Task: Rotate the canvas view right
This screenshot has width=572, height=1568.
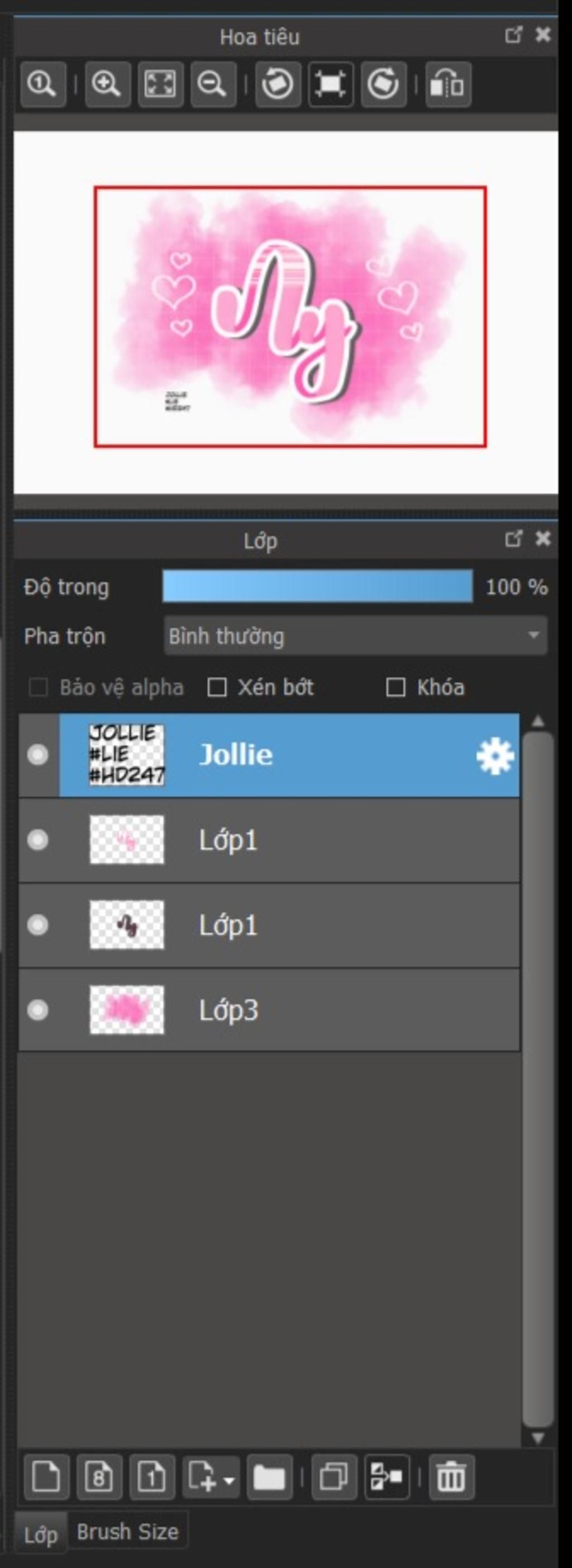Action: tap(383, 84)
